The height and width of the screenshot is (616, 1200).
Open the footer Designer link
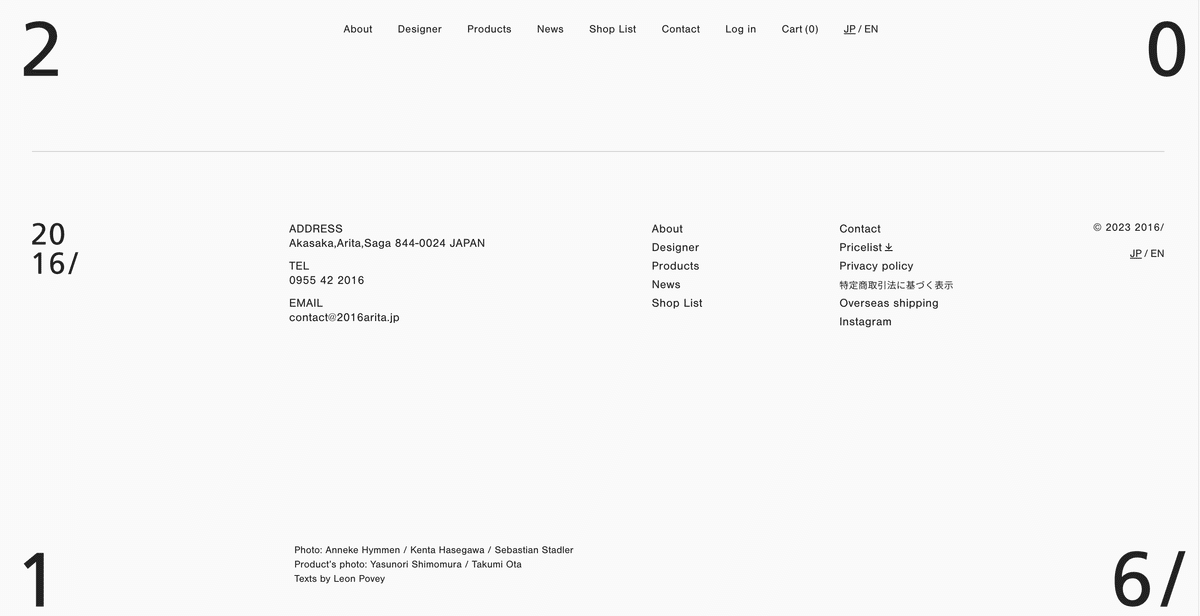(x=675, y=247)
